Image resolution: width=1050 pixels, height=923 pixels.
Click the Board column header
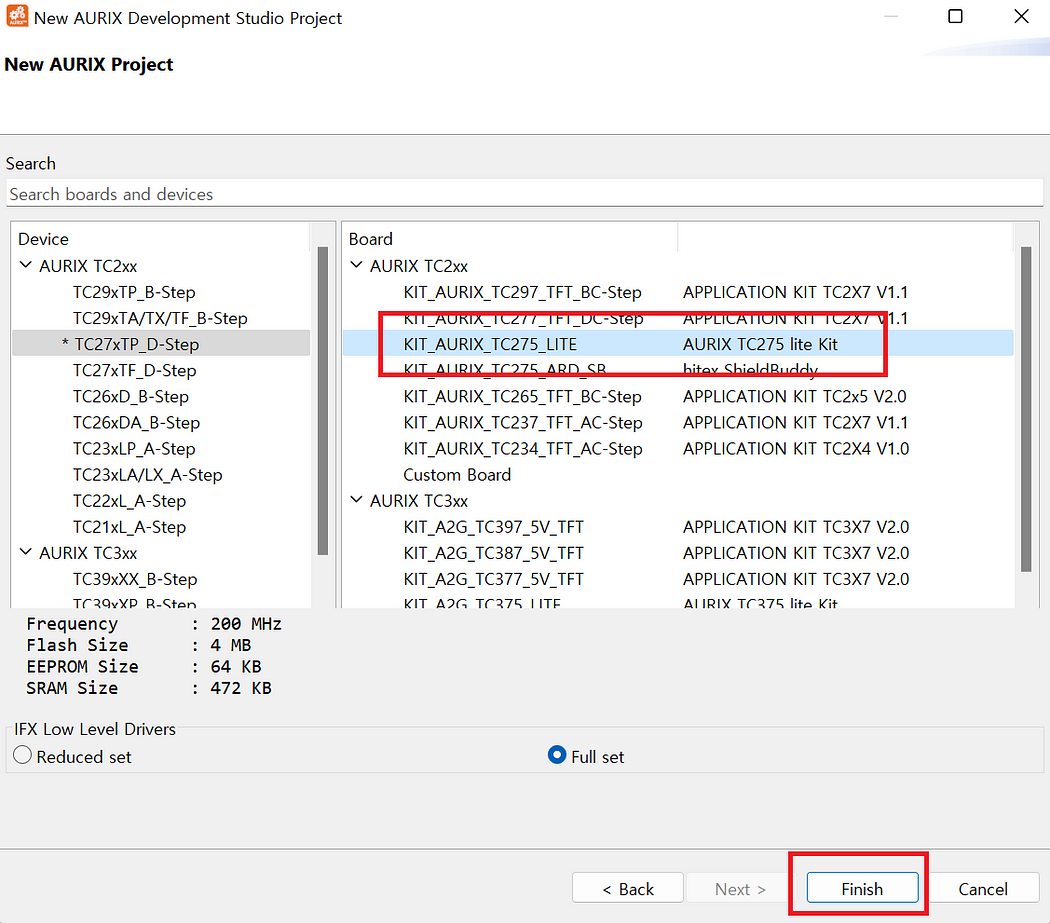[x=510, y=238]
